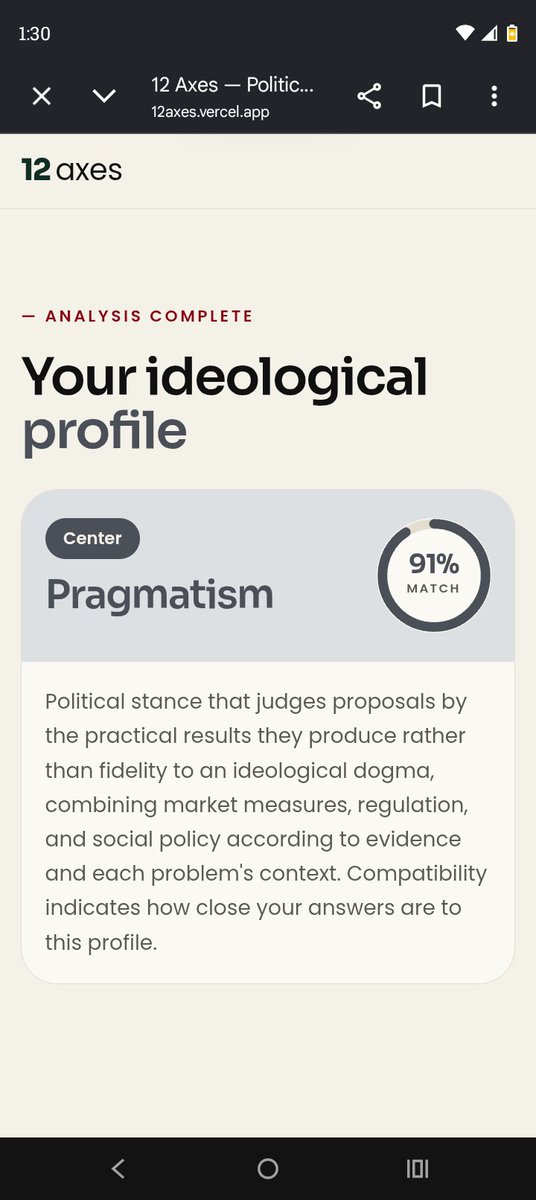Viewport: 536px width, 1200px height.
Task: Tap the Android back navigation icon
Action: [x=118, y=1168]
